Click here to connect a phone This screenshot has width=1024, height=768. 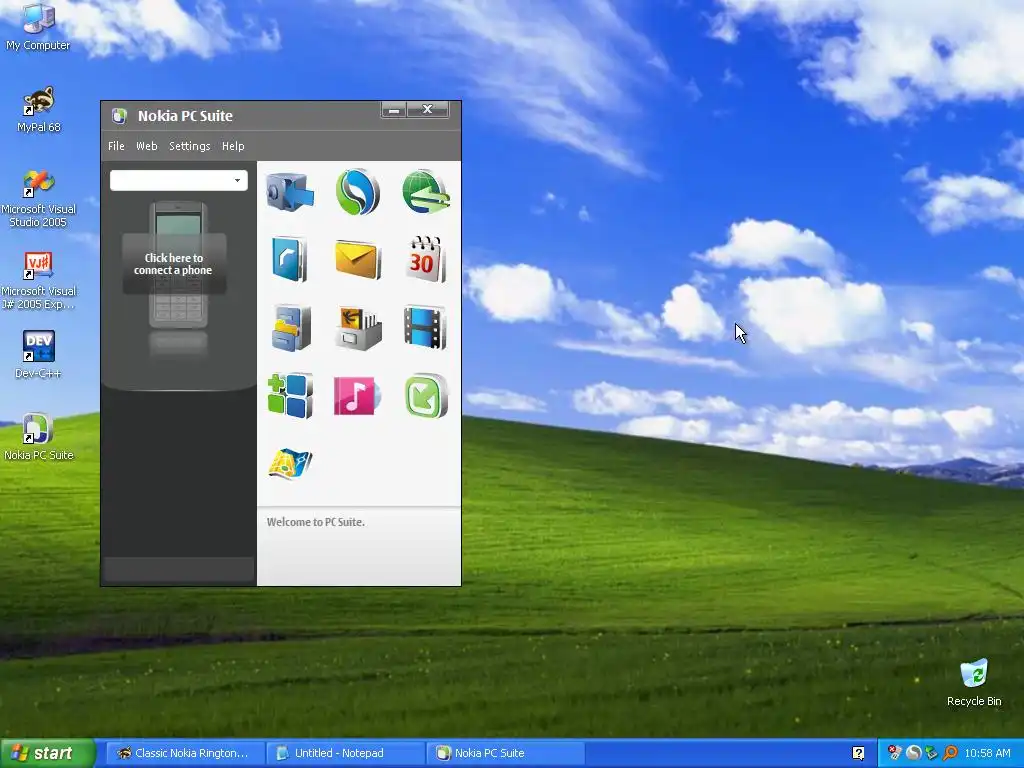(x=174, y=264)
